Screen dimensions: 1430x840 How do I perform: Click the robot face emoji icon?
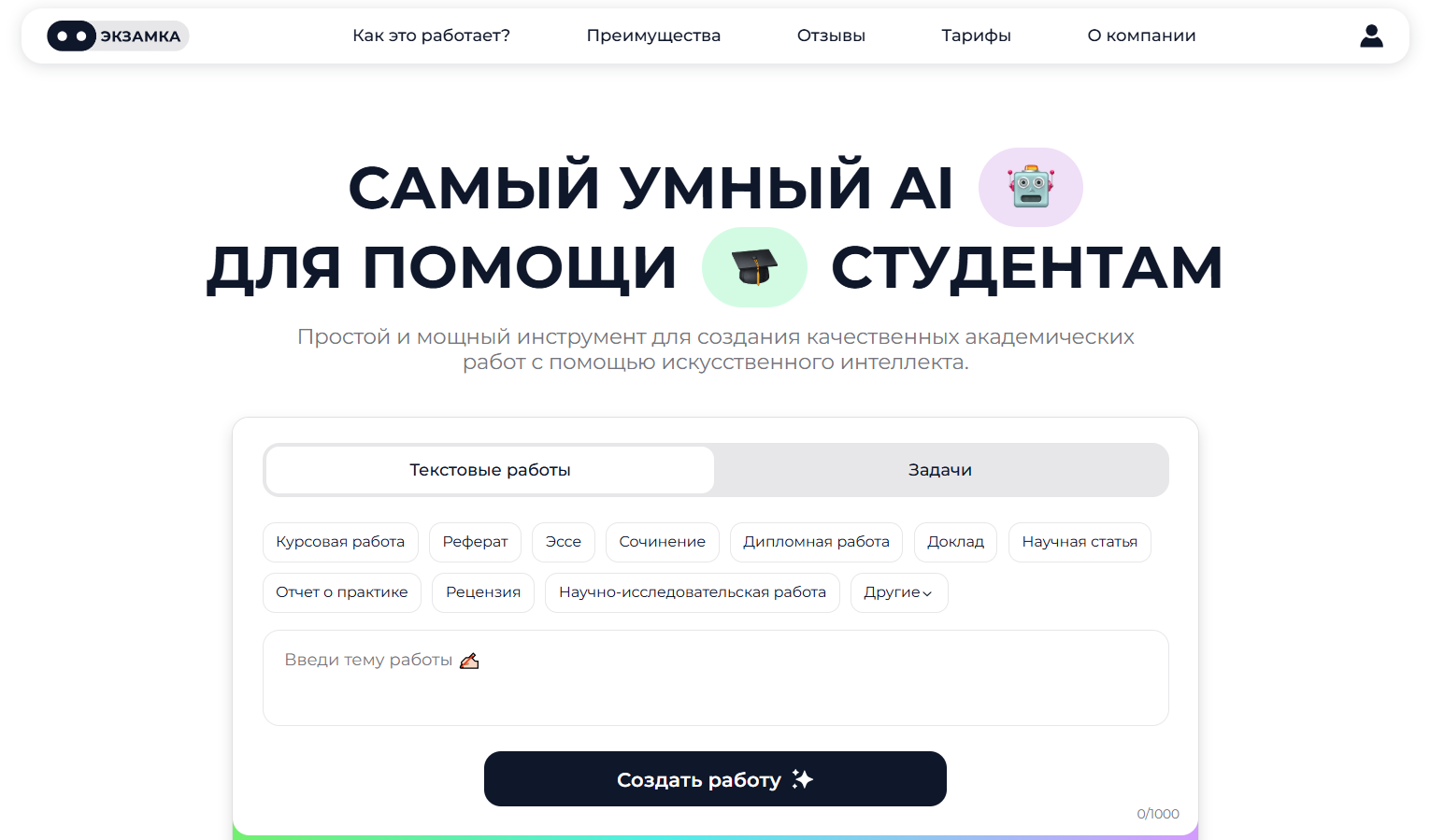[x=1031, y=187]
